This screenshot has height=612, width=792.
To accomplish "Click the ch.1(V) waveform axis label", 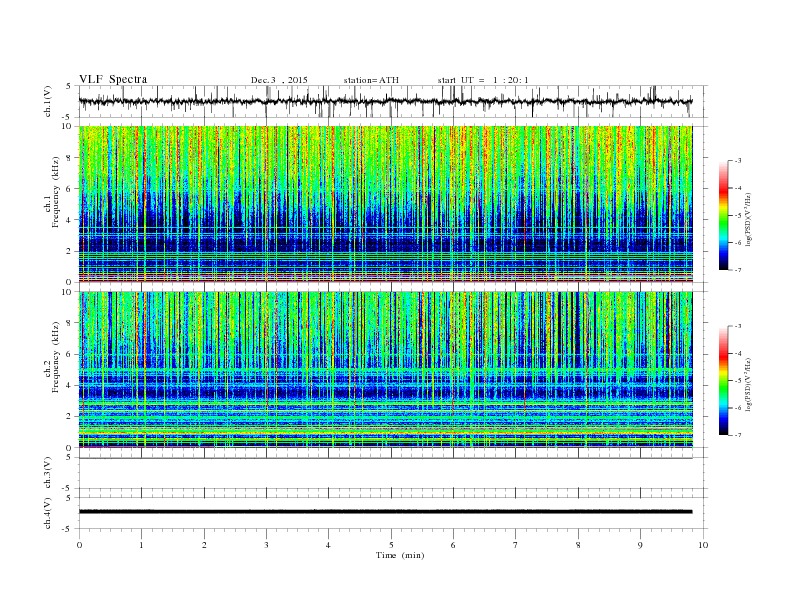I will tap(48, 101).
